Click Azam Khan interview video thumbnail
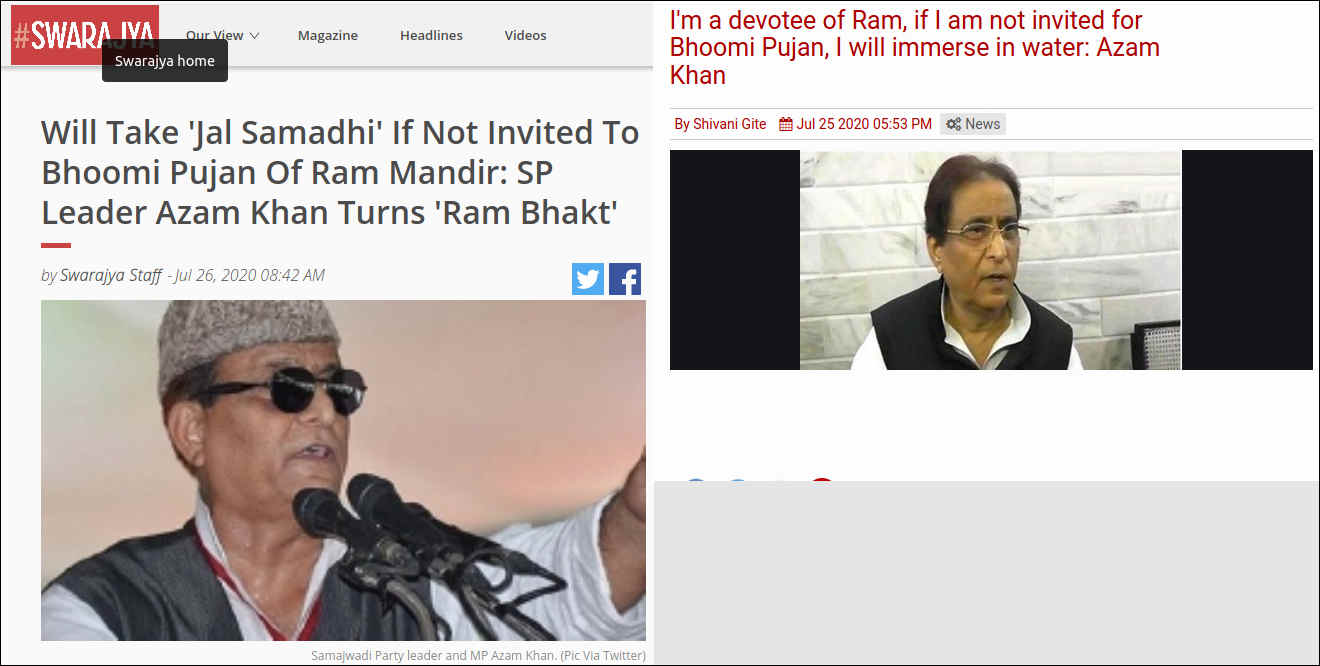The height and width of the screenshot is (666, 1320). point(991,260)
